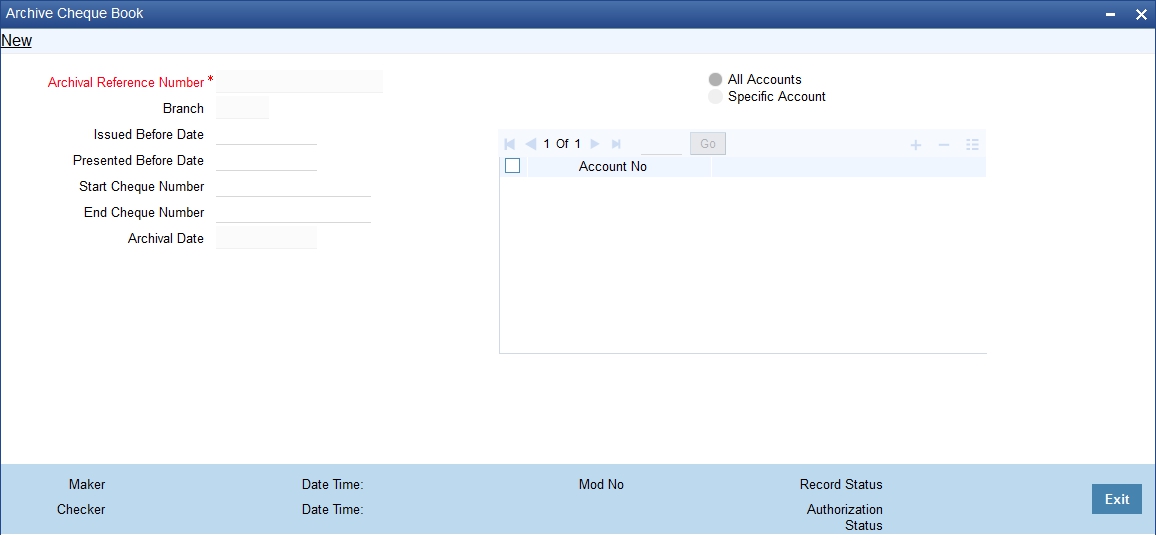This screenshot has width=1156, height=541.
Task: Click the Maker 'Date Time:' label
Action: 332,485
